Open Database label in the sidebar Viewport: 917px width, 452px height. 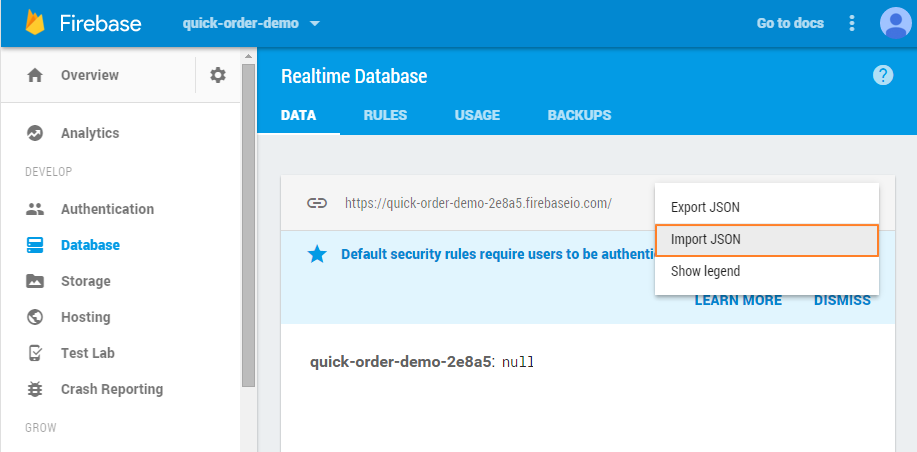[x=90, y=245]
